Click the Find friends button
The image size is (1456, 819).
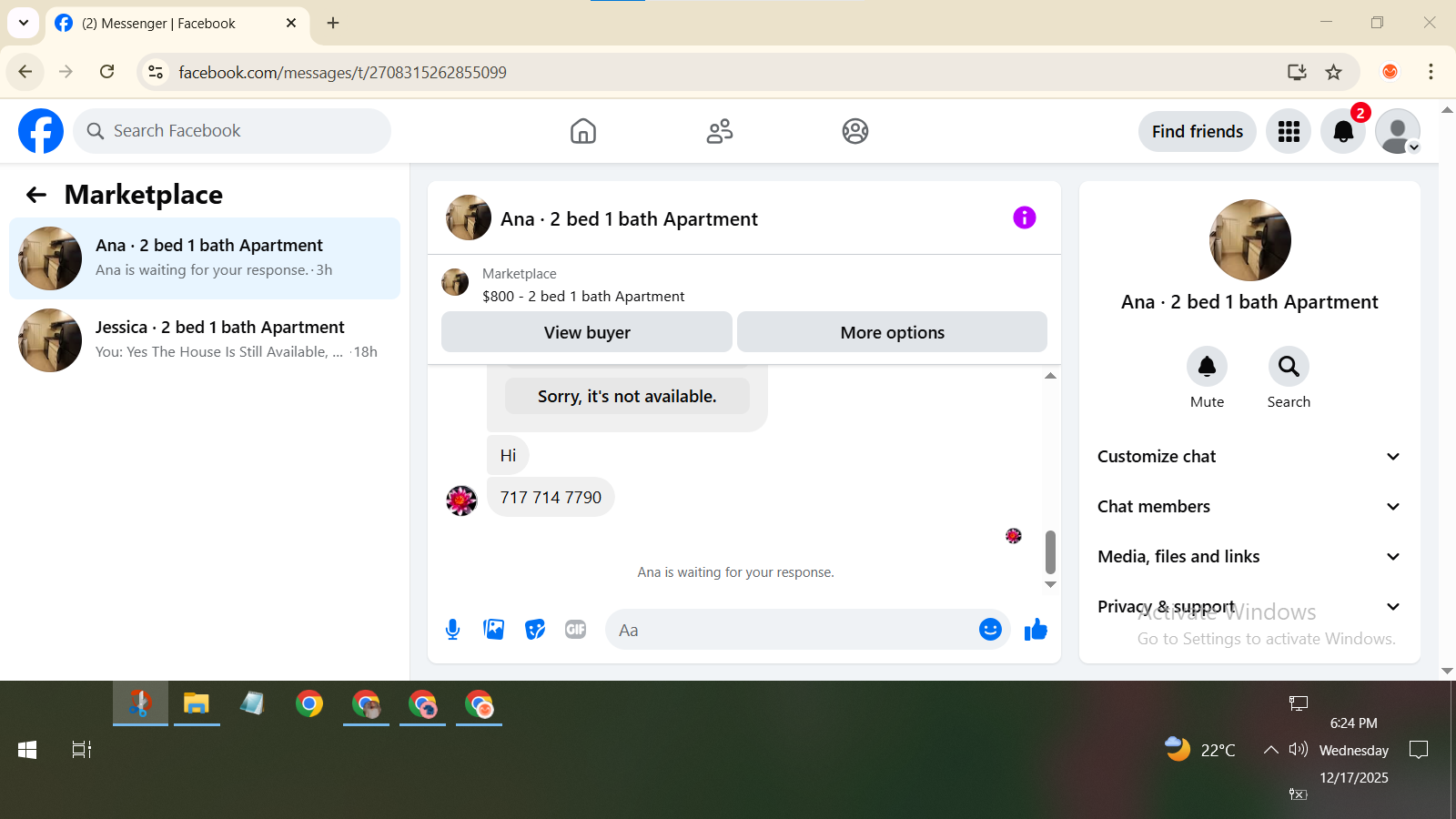tap(1198, 131)
